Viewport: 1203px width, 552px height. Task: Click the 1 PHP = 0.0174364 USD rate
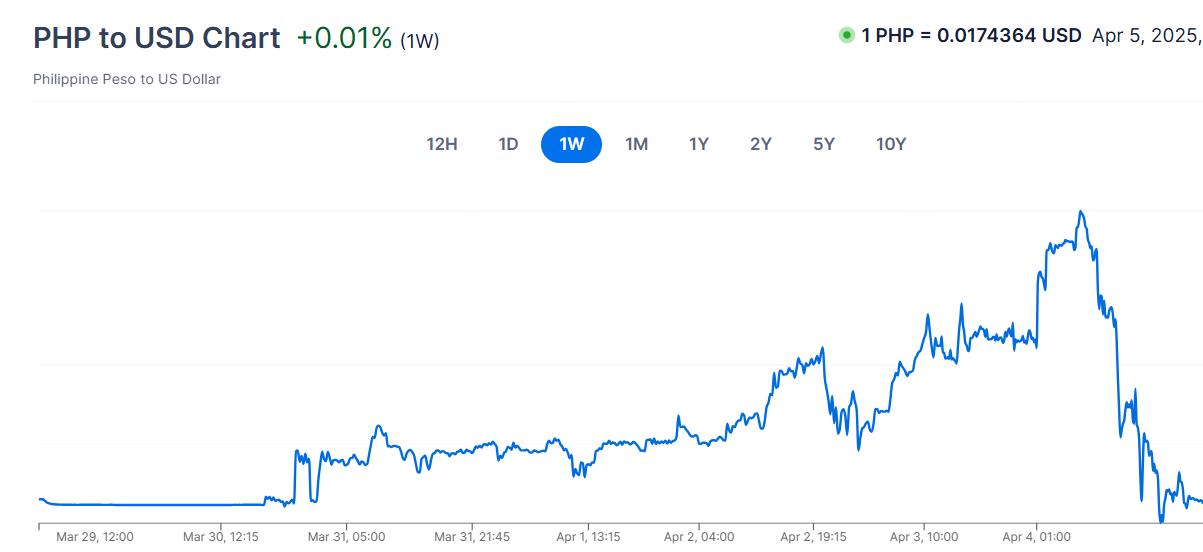coord(971,36)
